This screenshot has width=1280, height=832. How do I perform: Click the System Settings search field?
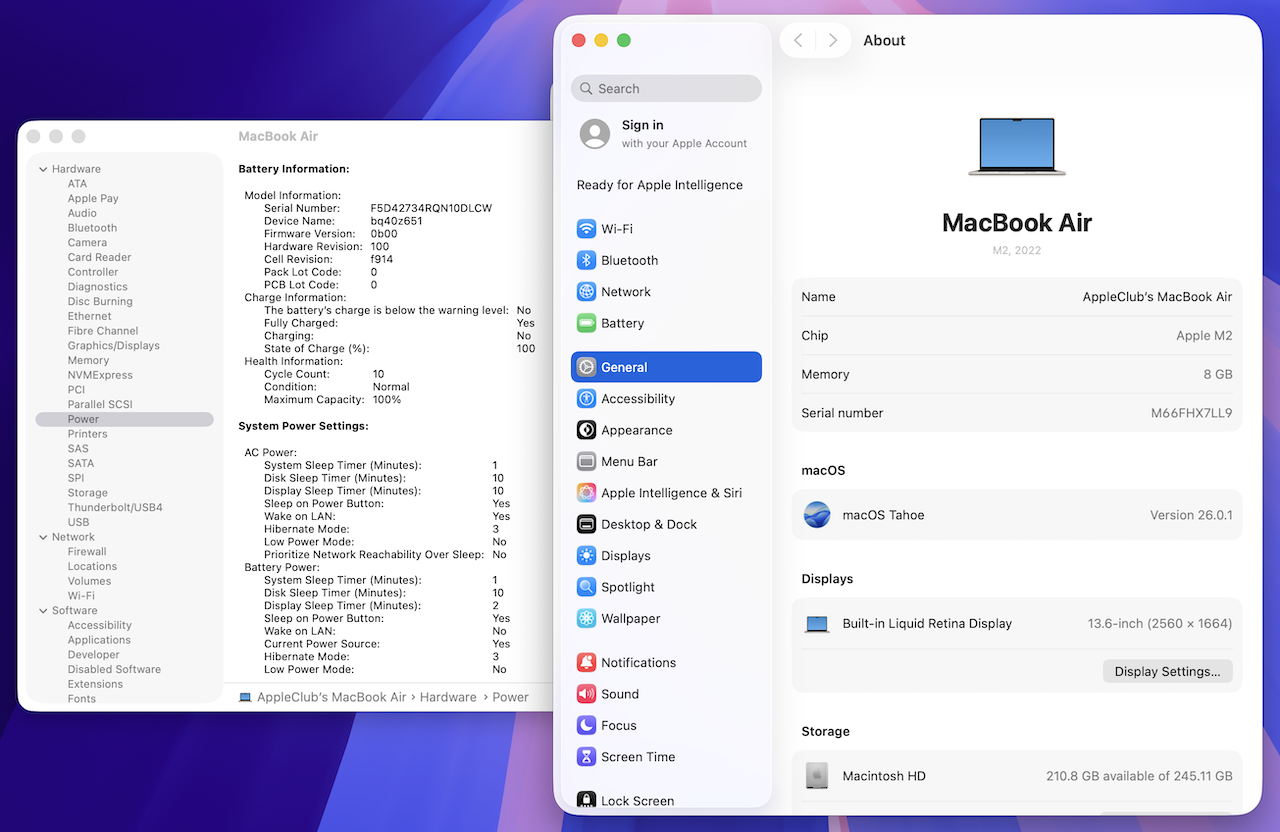point(667,89)
